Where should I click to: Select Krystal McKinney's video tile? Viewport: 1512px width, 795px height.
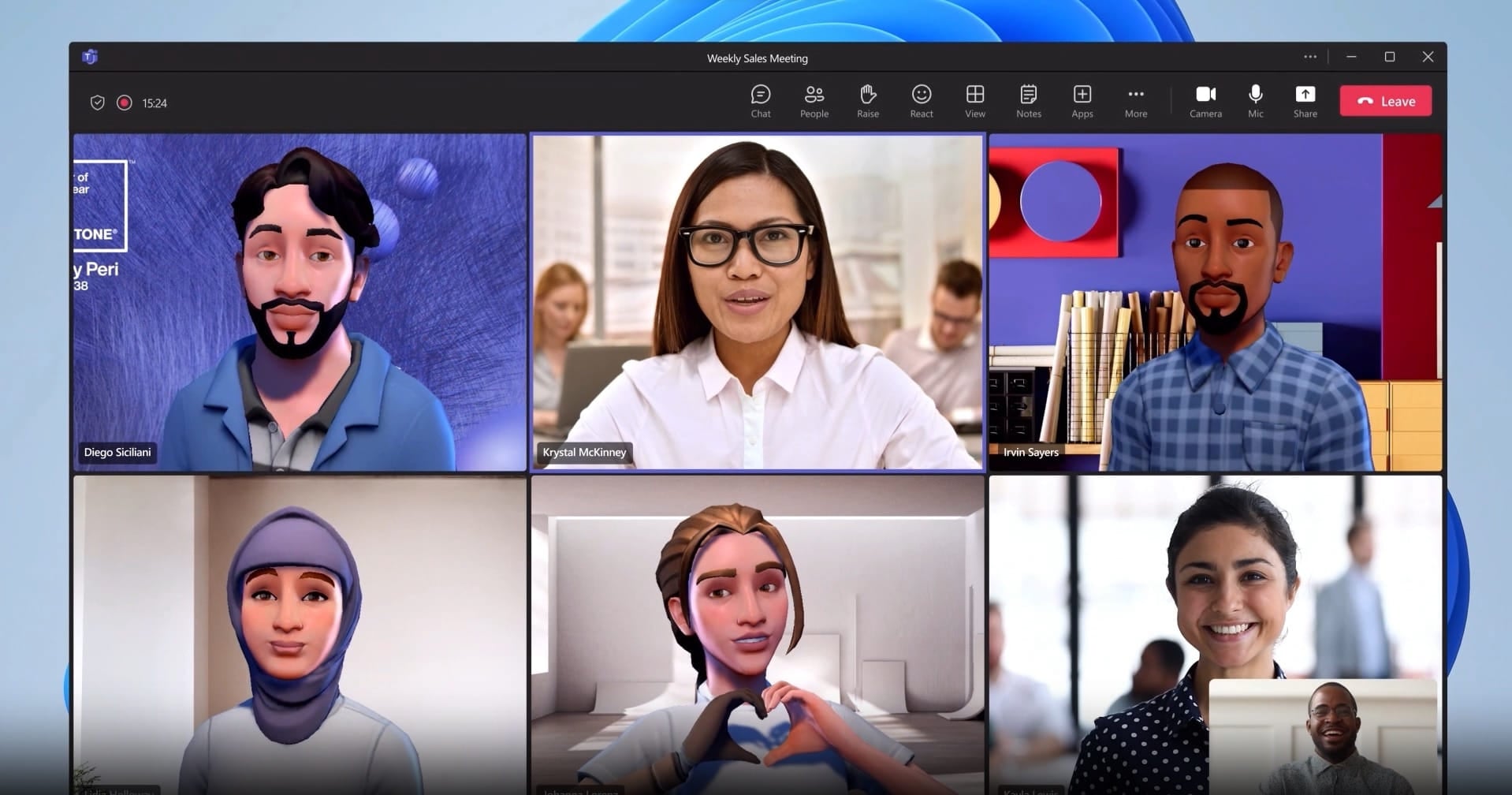757,302
